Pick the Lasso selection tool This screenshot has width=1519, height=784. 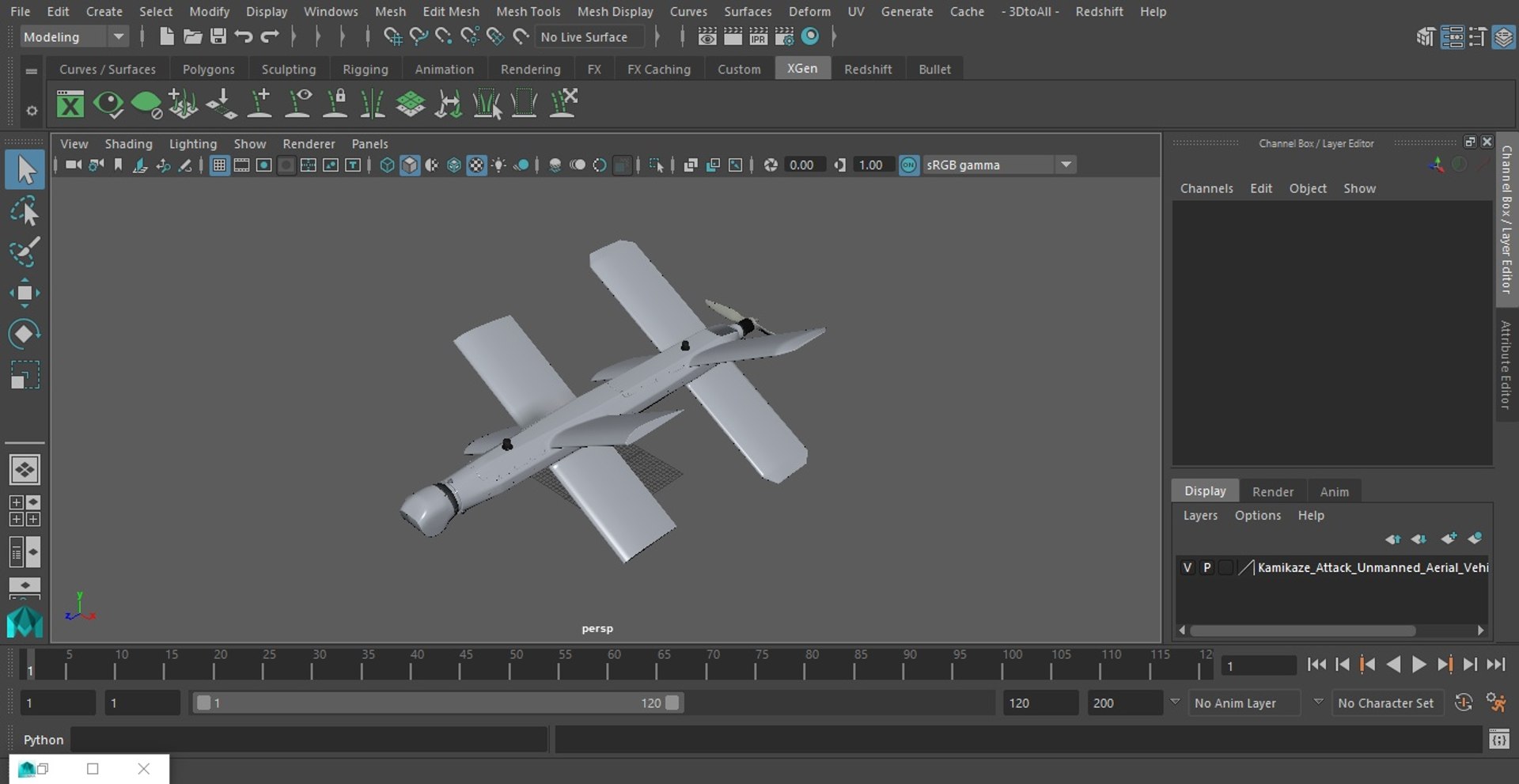pos(25,211)
